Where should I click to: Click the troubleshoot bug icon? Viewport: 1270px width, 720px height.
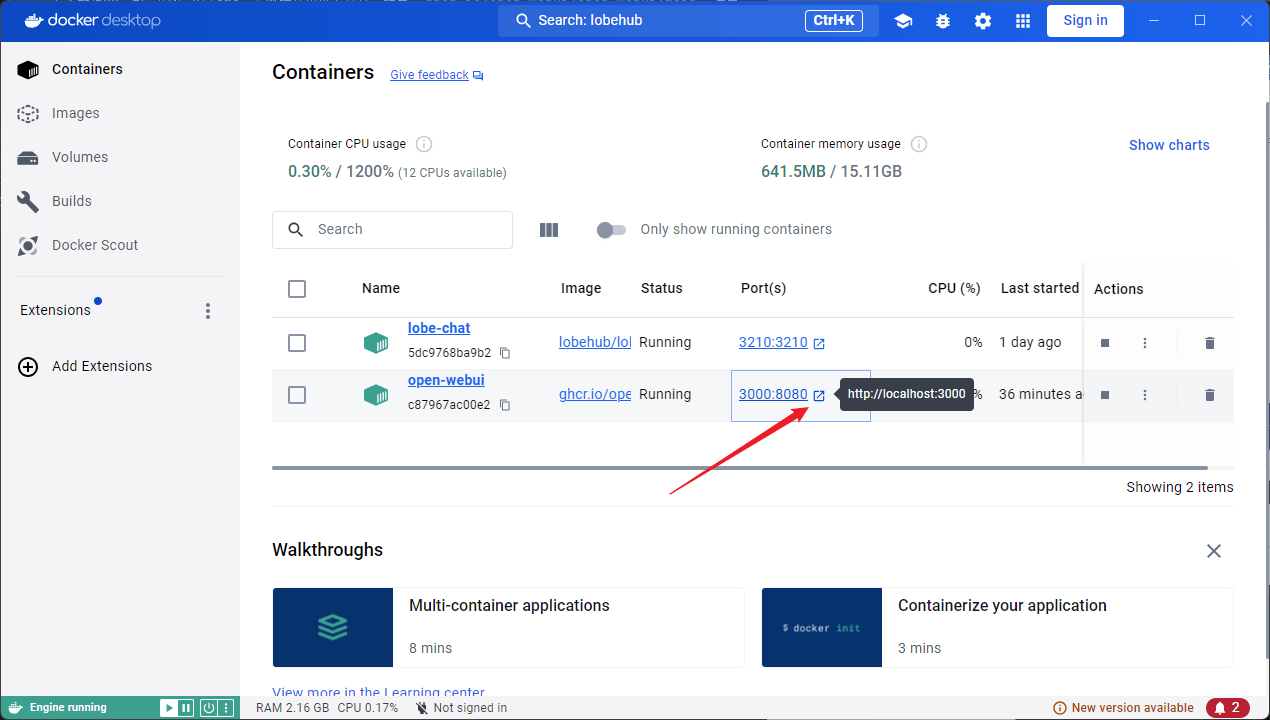tap(943, 21)
